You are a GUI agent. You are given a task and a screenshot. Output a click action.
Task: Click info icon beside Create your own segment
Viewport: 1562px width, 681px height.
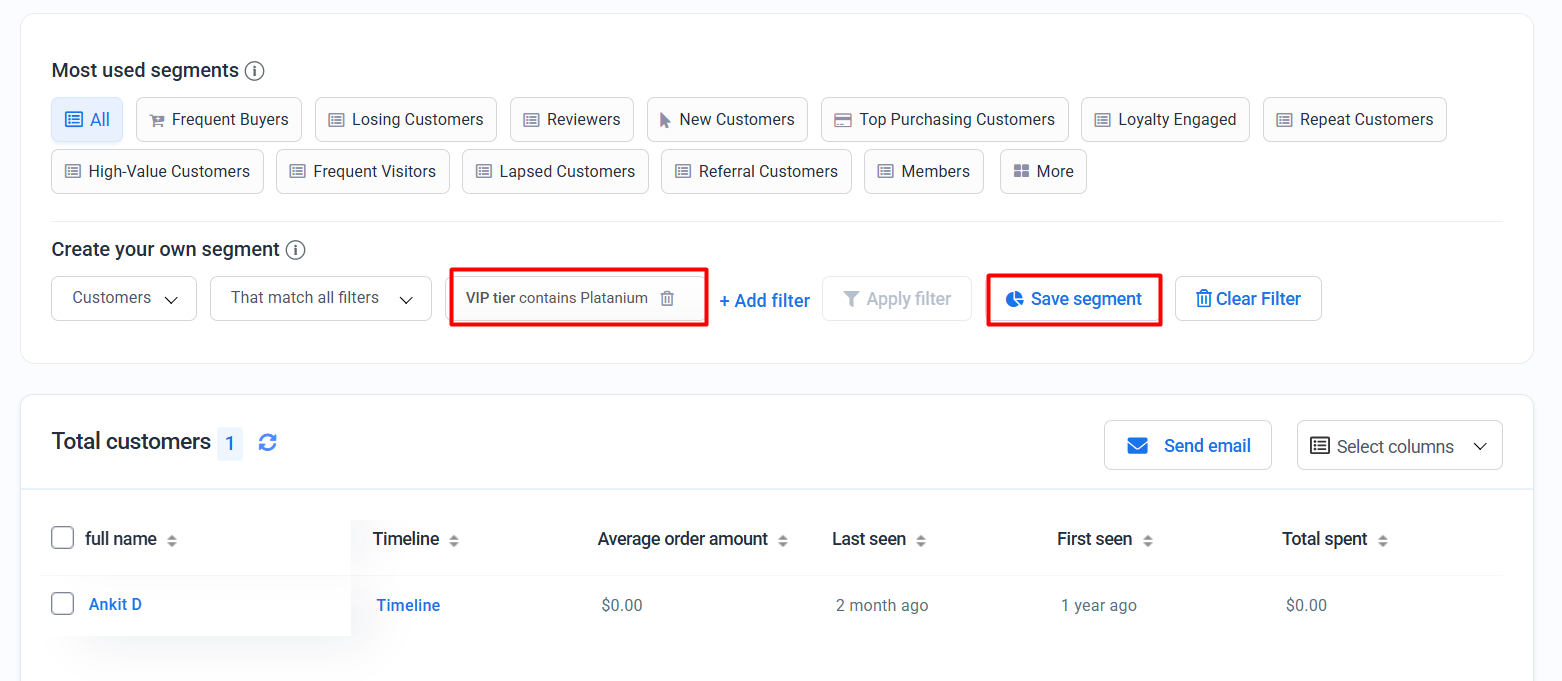[x=295, y=250]
